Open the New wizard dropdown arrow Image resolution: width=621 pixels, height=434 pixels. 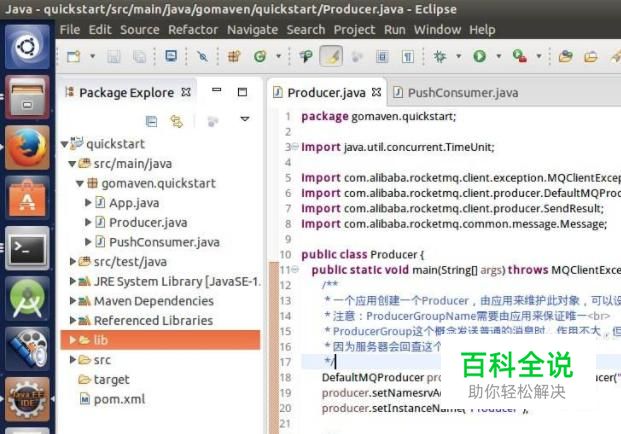tap(93, 56)
